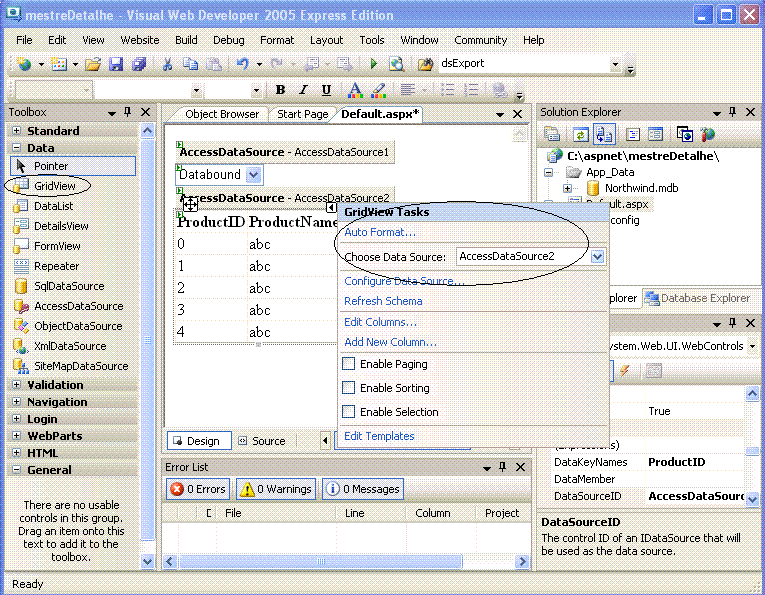Collapse the Data toolbox group
765x595 pixels.
(x=17, y=147)
